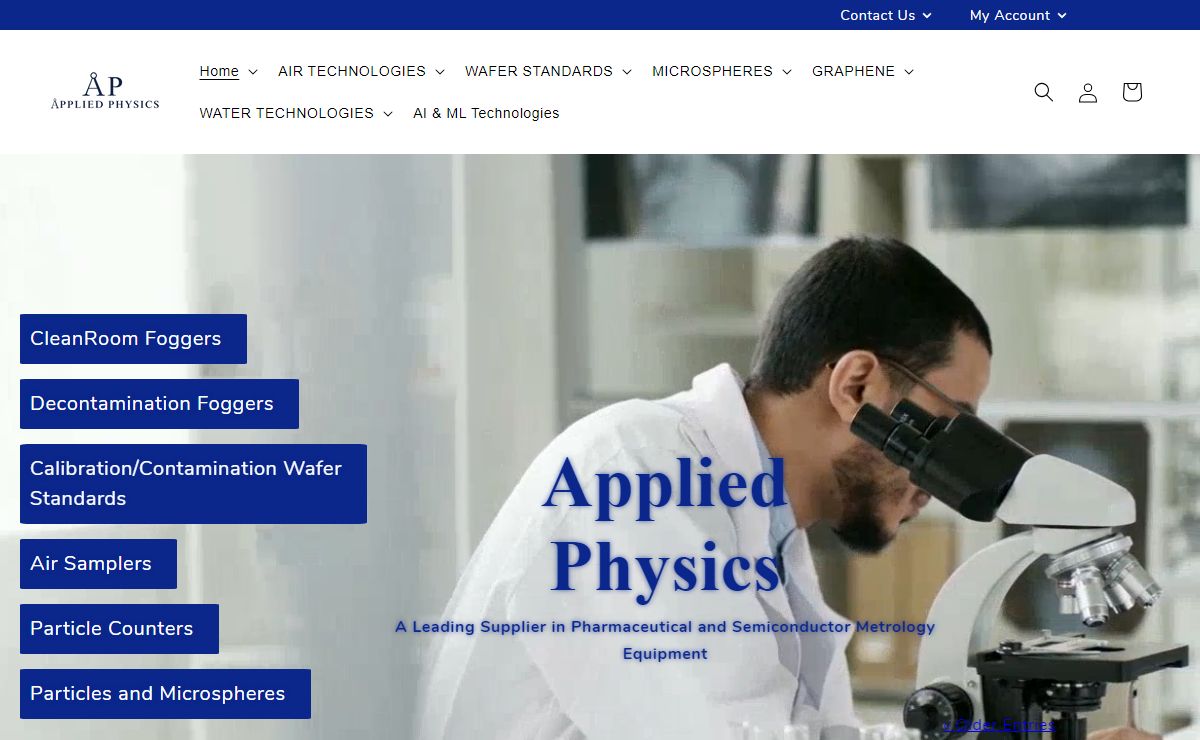The image size is (1200, 740).
Task: Click the Applied Physics logo
Action: [105, 91]
